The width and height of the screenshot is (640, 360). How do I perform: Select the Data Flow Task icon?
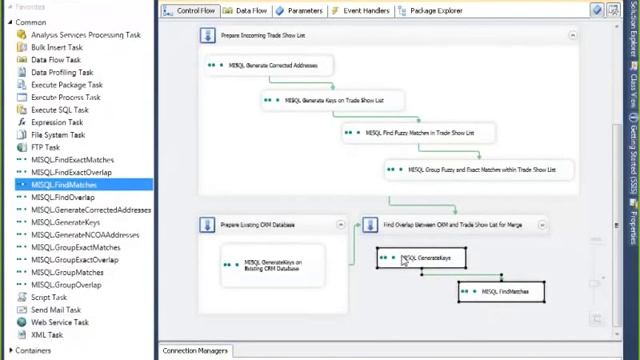point(22,60)
